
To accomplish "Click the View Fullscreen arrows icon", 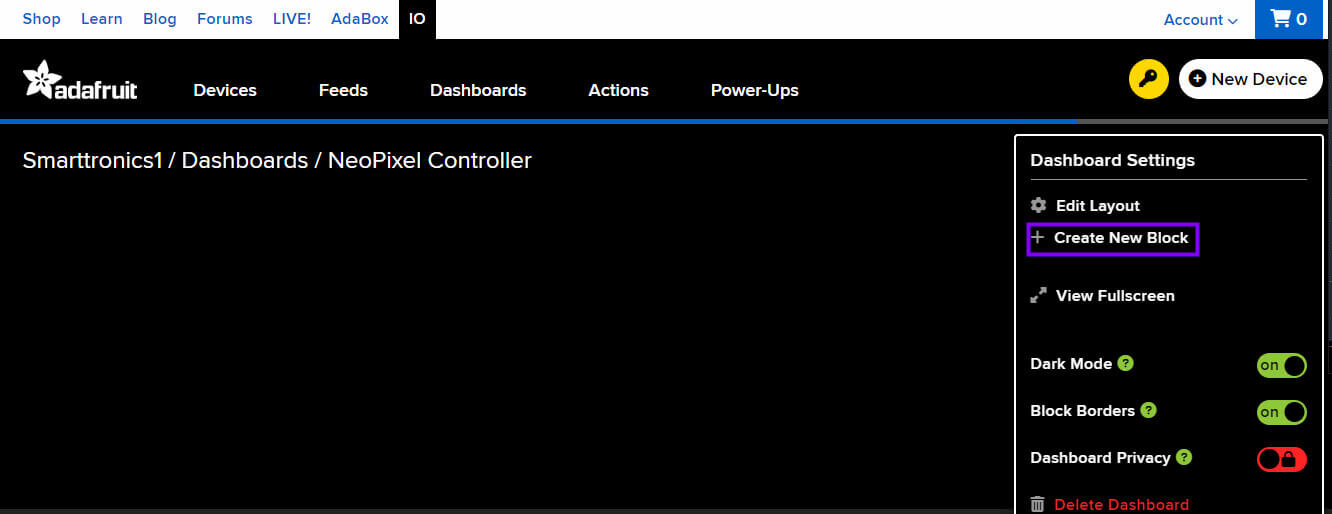I will (x=1039, y=295).
